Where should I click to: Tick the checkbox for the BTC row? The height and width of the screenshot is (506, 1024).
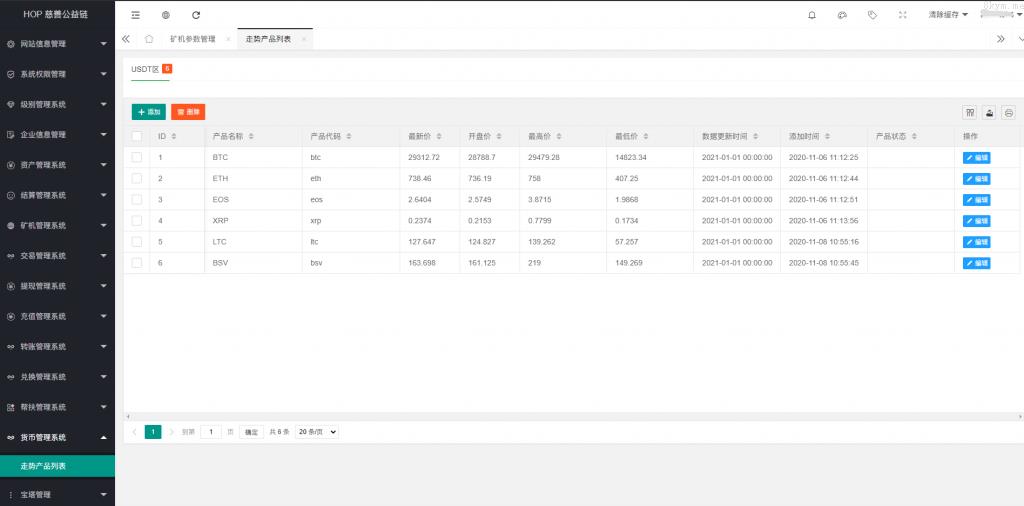(x=137, y=157)
